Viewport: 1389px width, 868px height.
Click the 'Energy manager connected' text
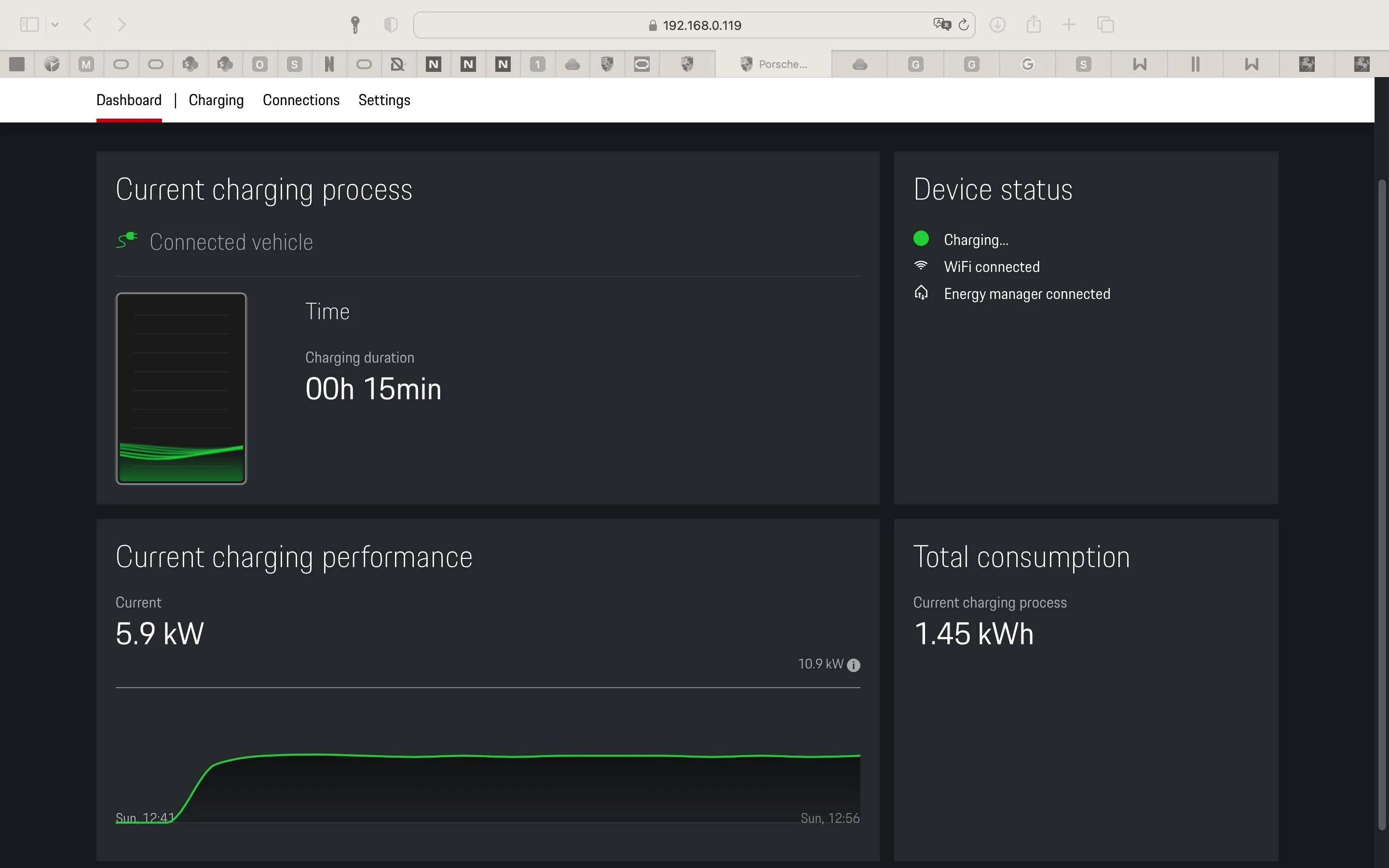1027,294
